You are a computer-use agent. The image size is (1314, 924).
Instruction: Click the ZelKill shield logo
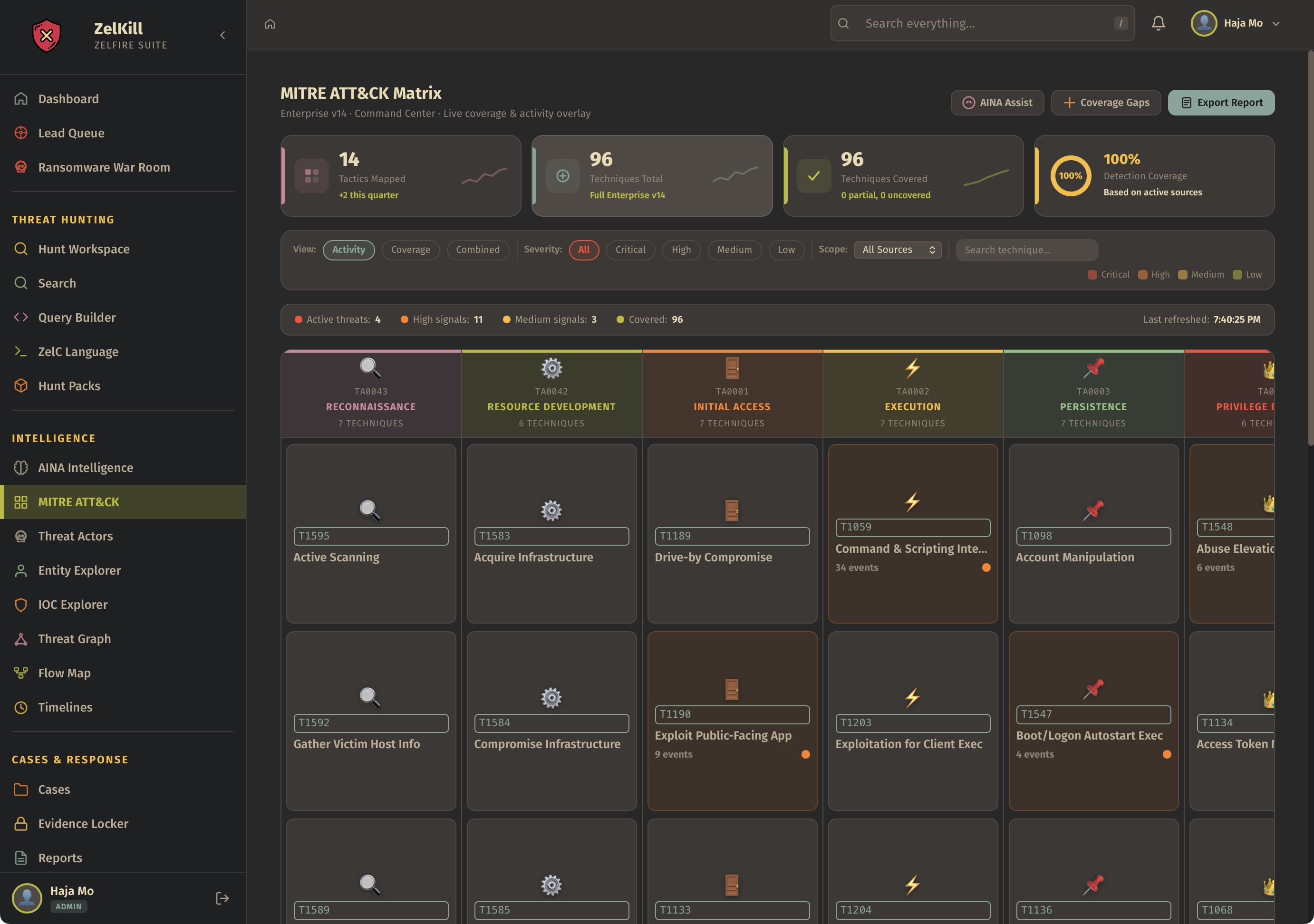pos(47,36)
